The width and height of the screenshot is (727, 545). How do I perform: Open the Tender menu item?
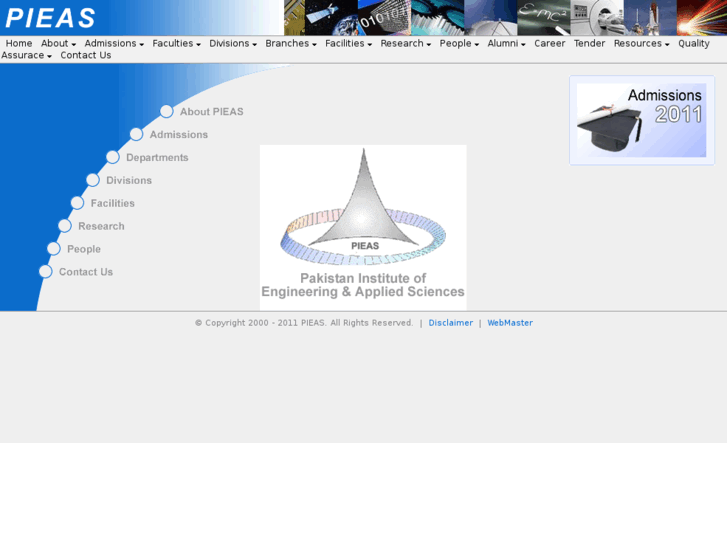coord(589,43)
